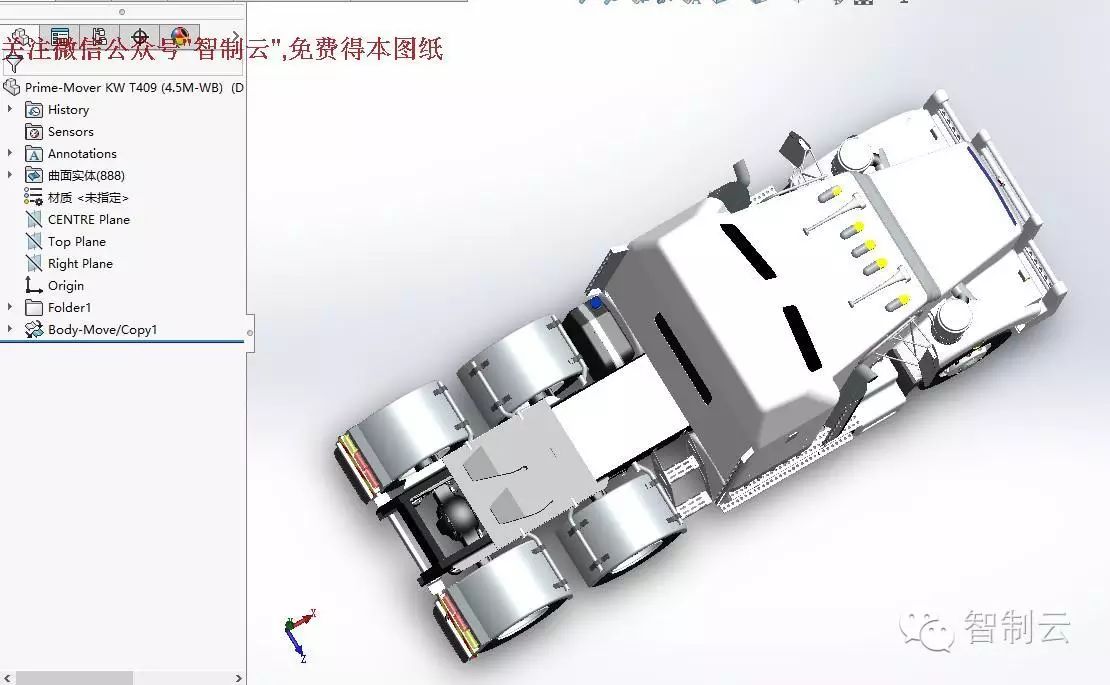Click the Annotations icon
Viewport: 1110px width, 685px height.
tap(33, 154)
